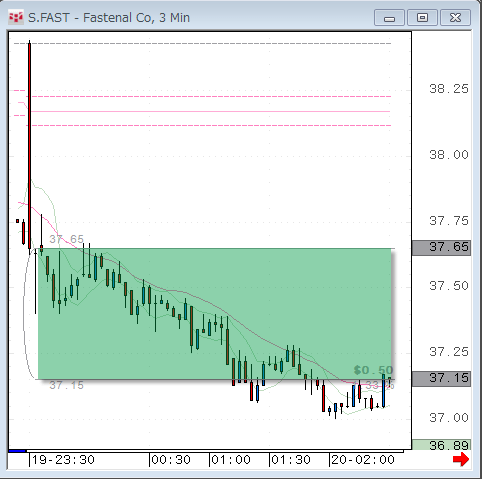The height and width of the screenshot is (479, 482).
Task: Close the Fastenal chart window
Action: (455, 18)
